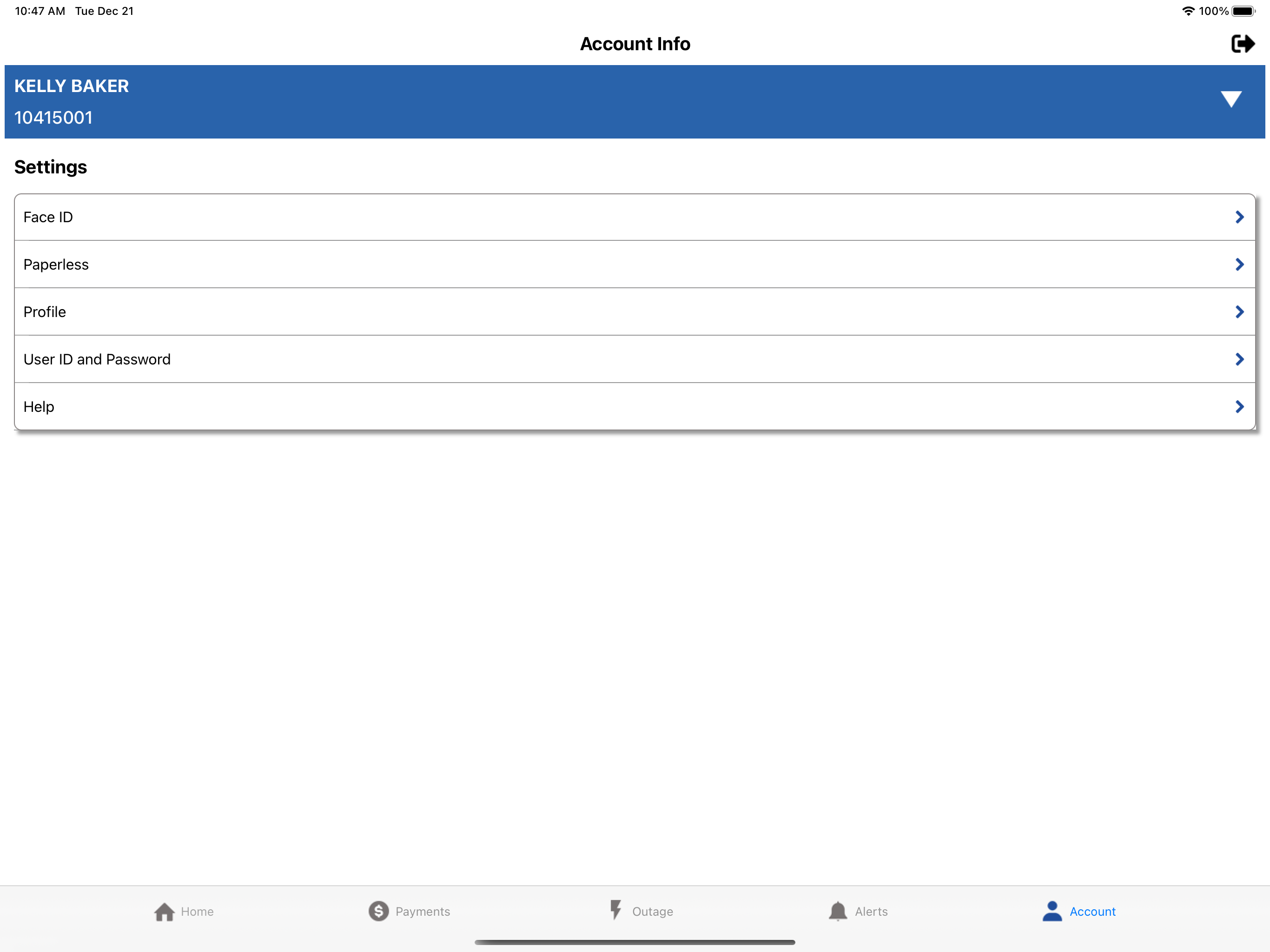Click chevron on User ID and Password row
Viewport: 1270px width, 952px height.
coord(1240,359)
